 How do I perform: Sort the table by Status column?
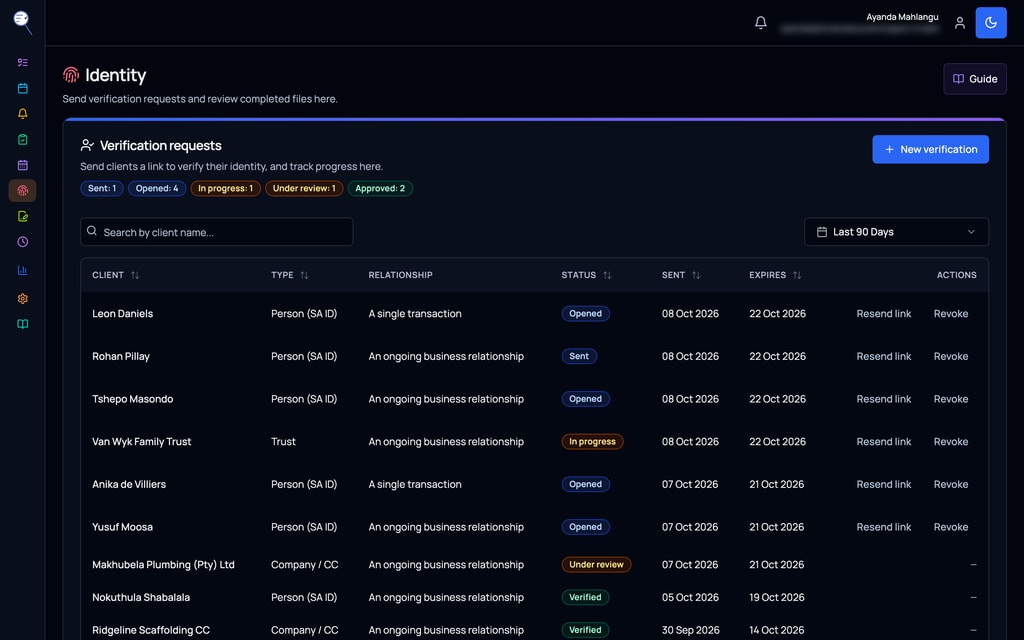pos(586,275)
